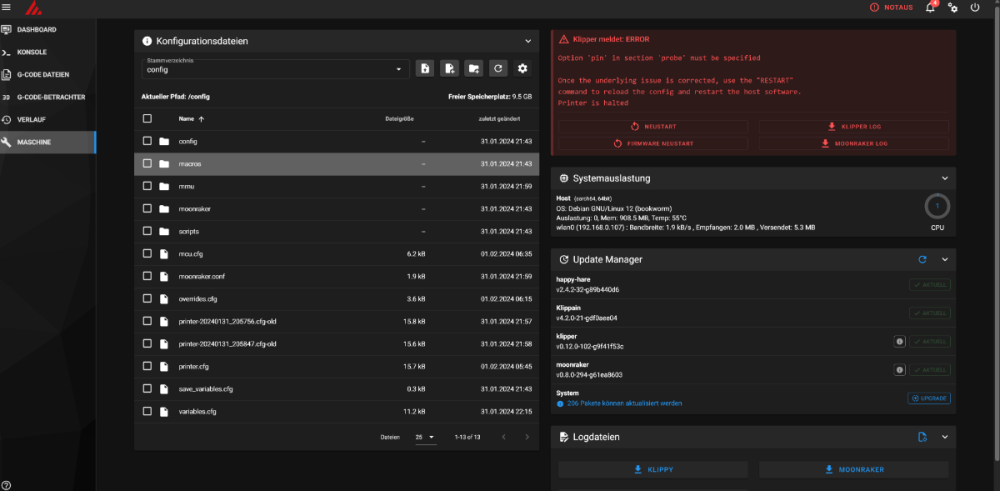Refresh the config file list

point(498,69)
